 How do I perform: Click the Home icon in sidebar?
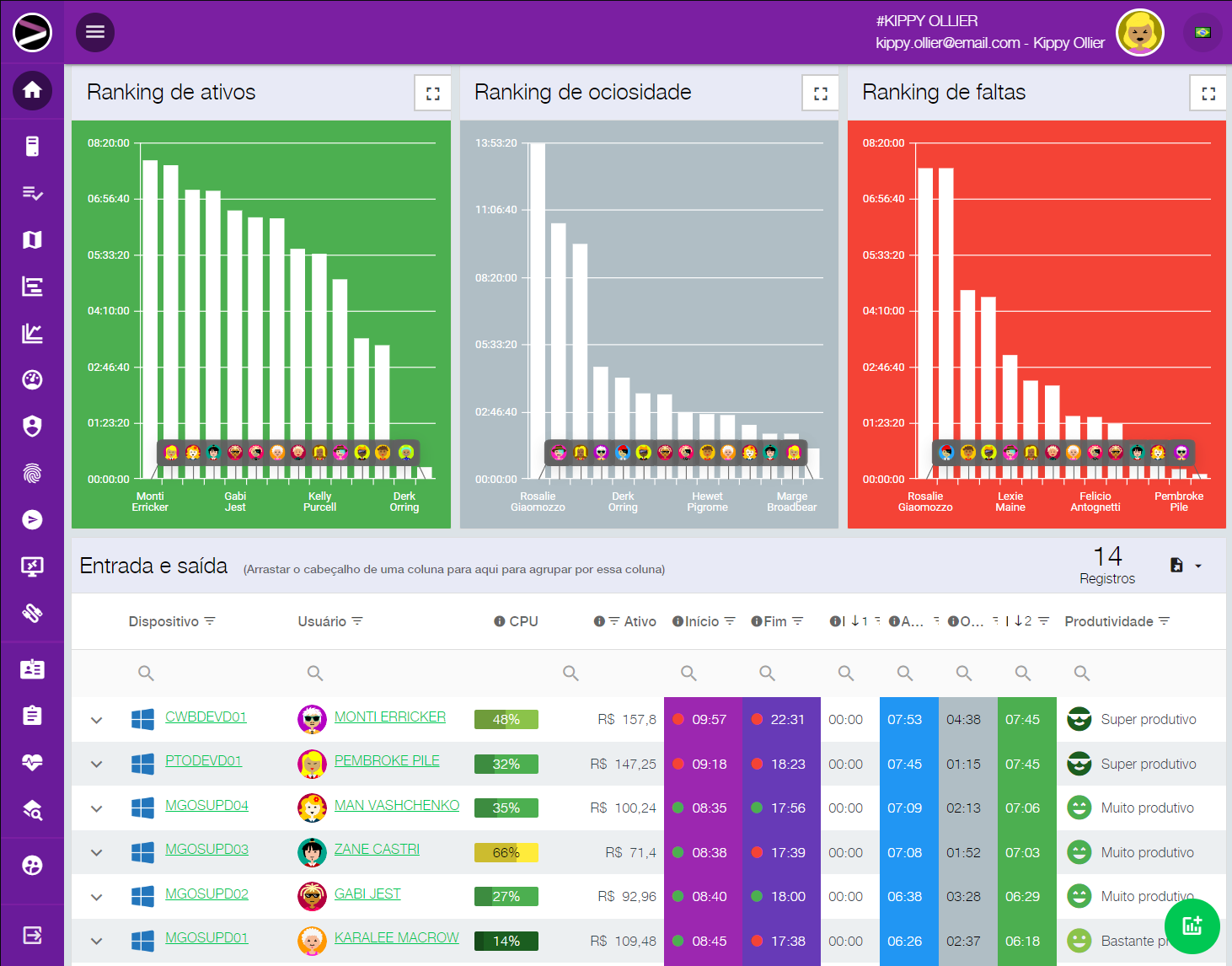[x=32, y=90]
